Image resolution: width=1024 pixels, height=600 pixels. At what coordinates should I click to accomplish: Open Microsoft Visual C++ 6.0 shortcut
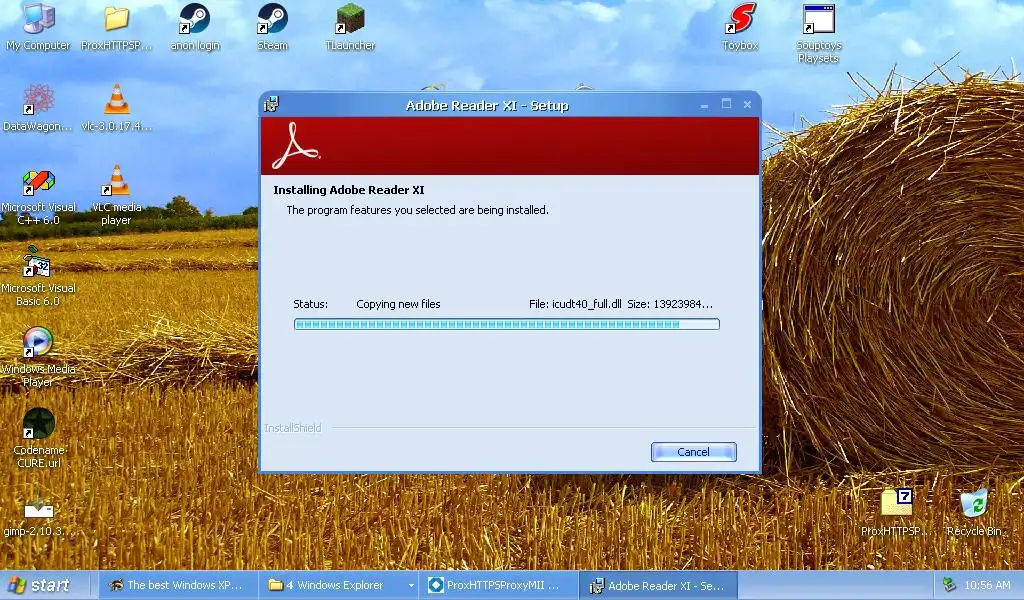(38, 197)
